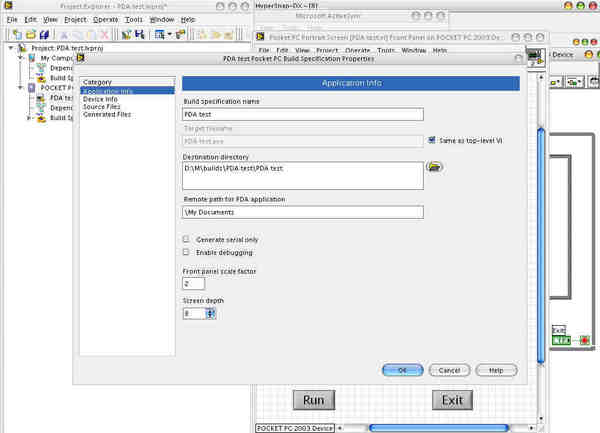Open Help menu in Project Explorer
This screenshot has width=600, height=433.
188,20
